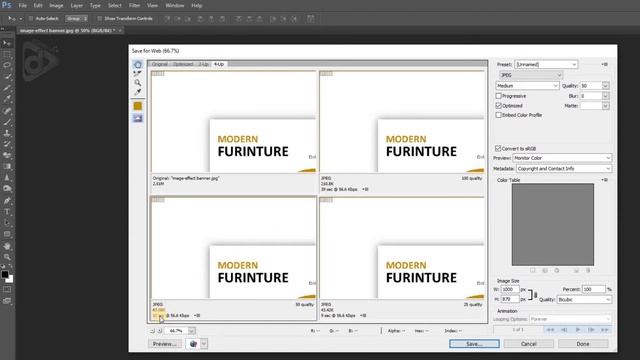This screenshot has height=360, width=640.
Task: Open the Quality value slider arrow
Action: click(606, 86)
